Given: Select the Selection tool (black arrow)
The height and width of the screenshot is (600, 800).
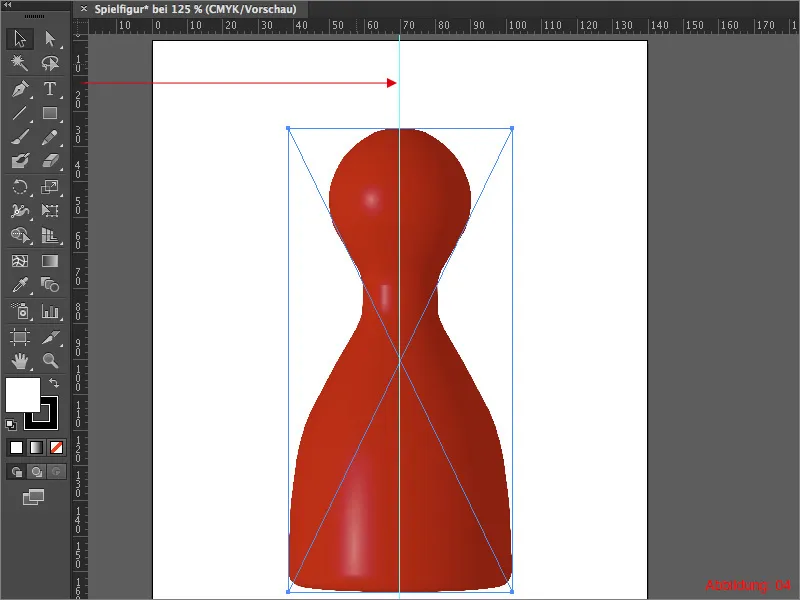Looking at the screenshot, I should 20,39.
